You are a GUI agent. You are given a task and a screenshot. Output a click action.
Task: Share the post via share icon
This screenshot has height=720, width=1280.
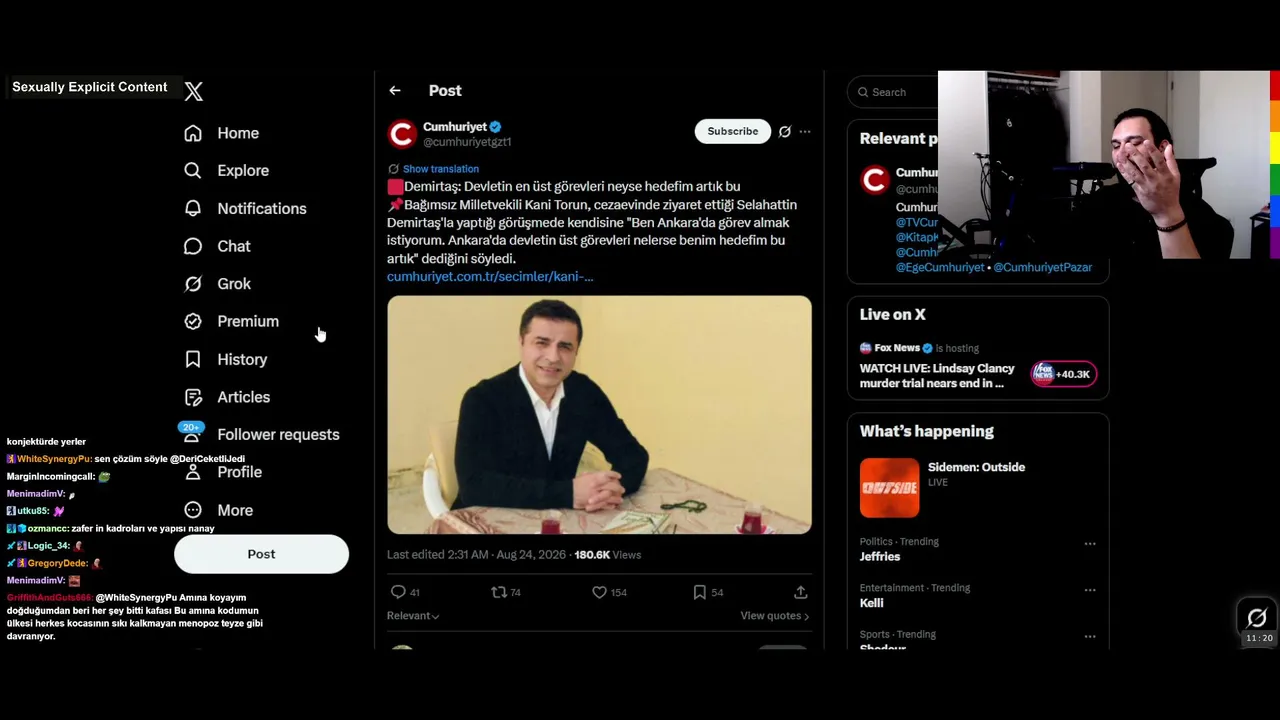click(x=800, y=592)
